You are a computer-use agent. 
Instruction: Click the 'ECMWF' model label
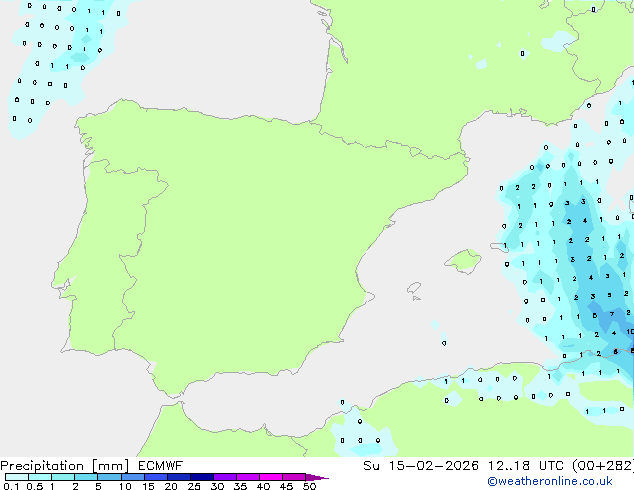click(161, 466)
